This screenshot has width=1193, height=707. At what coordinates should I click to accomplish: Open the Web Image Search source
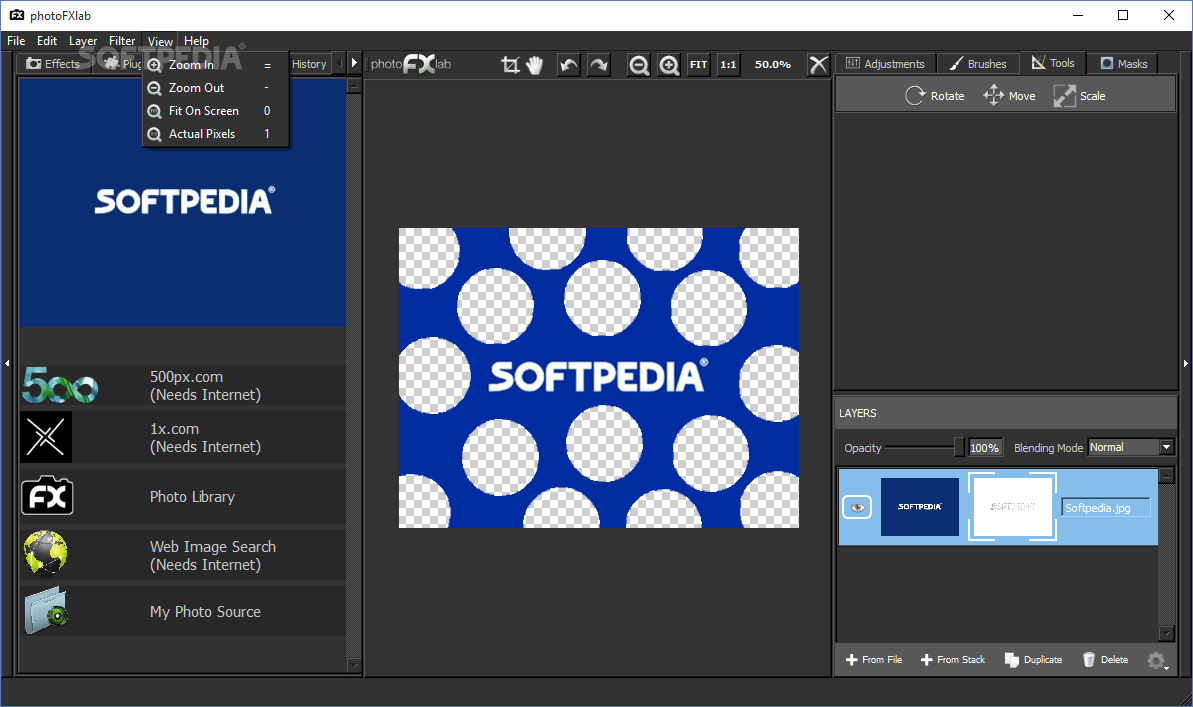click(x=183, y=555)
